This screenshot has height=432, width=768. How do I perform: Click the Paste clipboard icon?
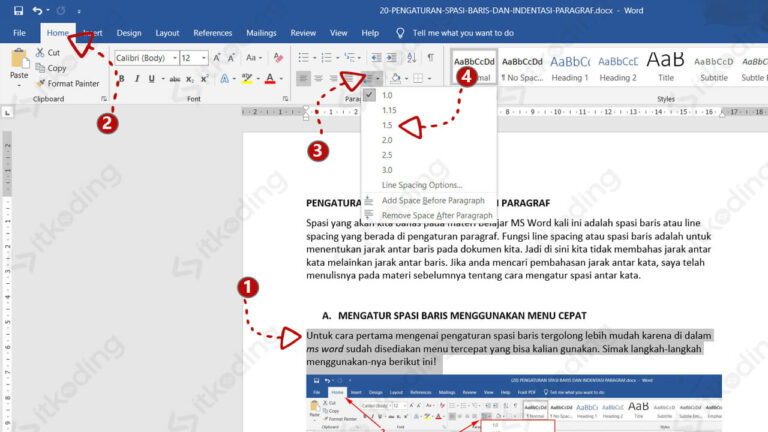point(19,59)
